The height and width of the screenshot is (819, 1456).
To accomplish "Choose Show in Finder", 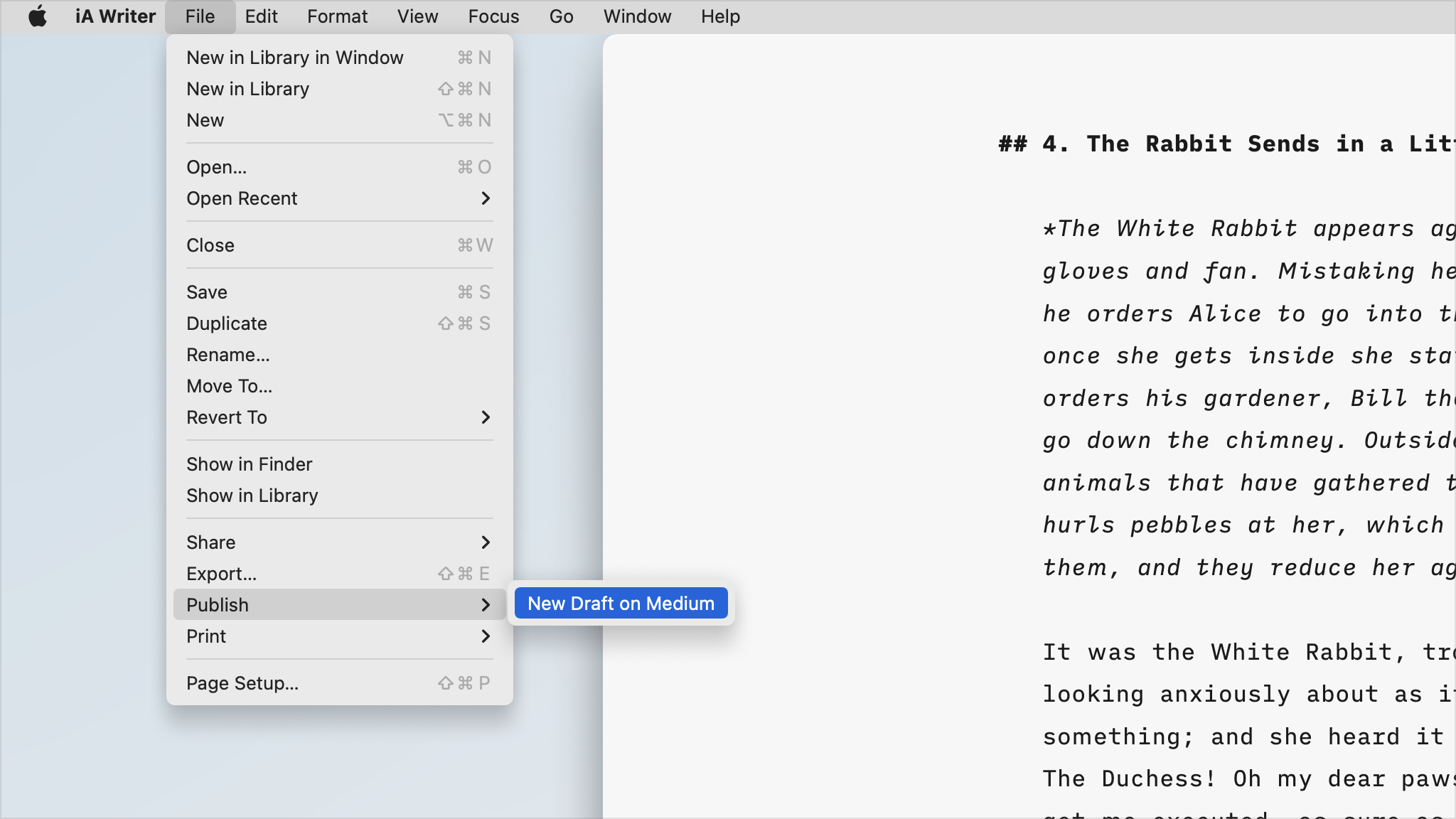I will tap(339, 464).
